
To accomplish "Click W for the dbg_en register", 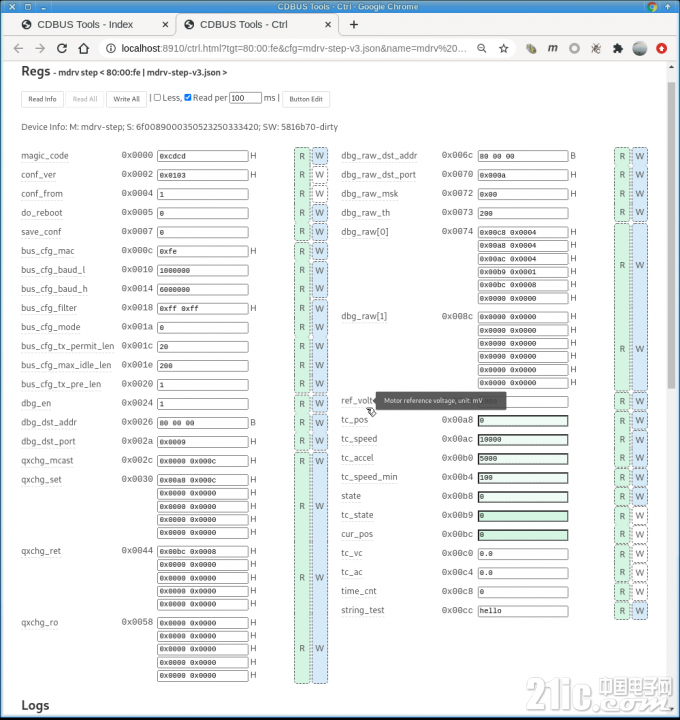I will (320, 403).
